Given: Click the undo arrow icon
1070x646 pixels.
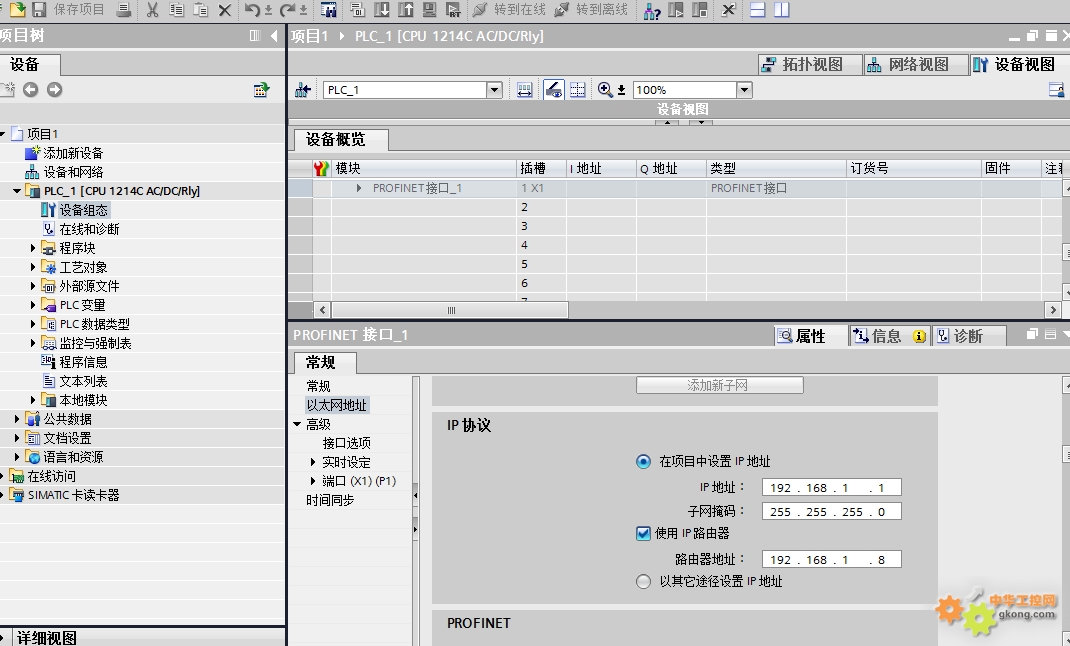Looking at the screenshot, I should [252, 10].
